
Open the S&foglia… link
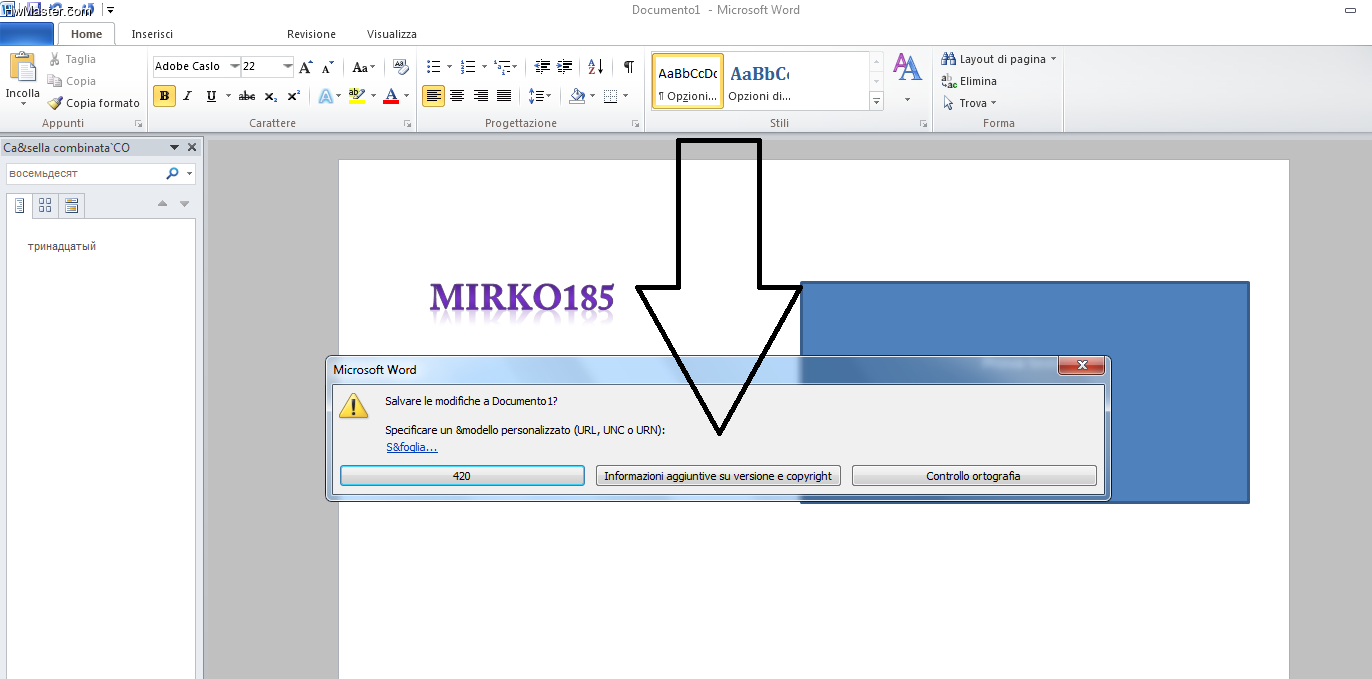[412, 447]
